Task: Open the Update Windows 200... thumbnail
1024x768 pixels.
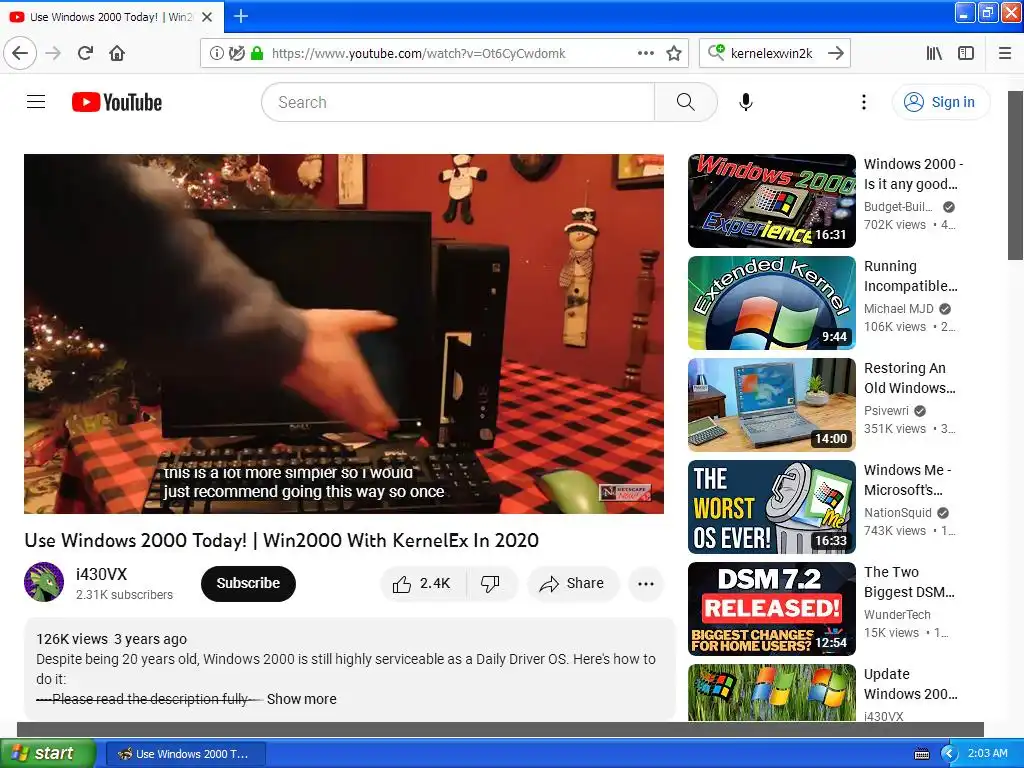Action: coord(771,692)
